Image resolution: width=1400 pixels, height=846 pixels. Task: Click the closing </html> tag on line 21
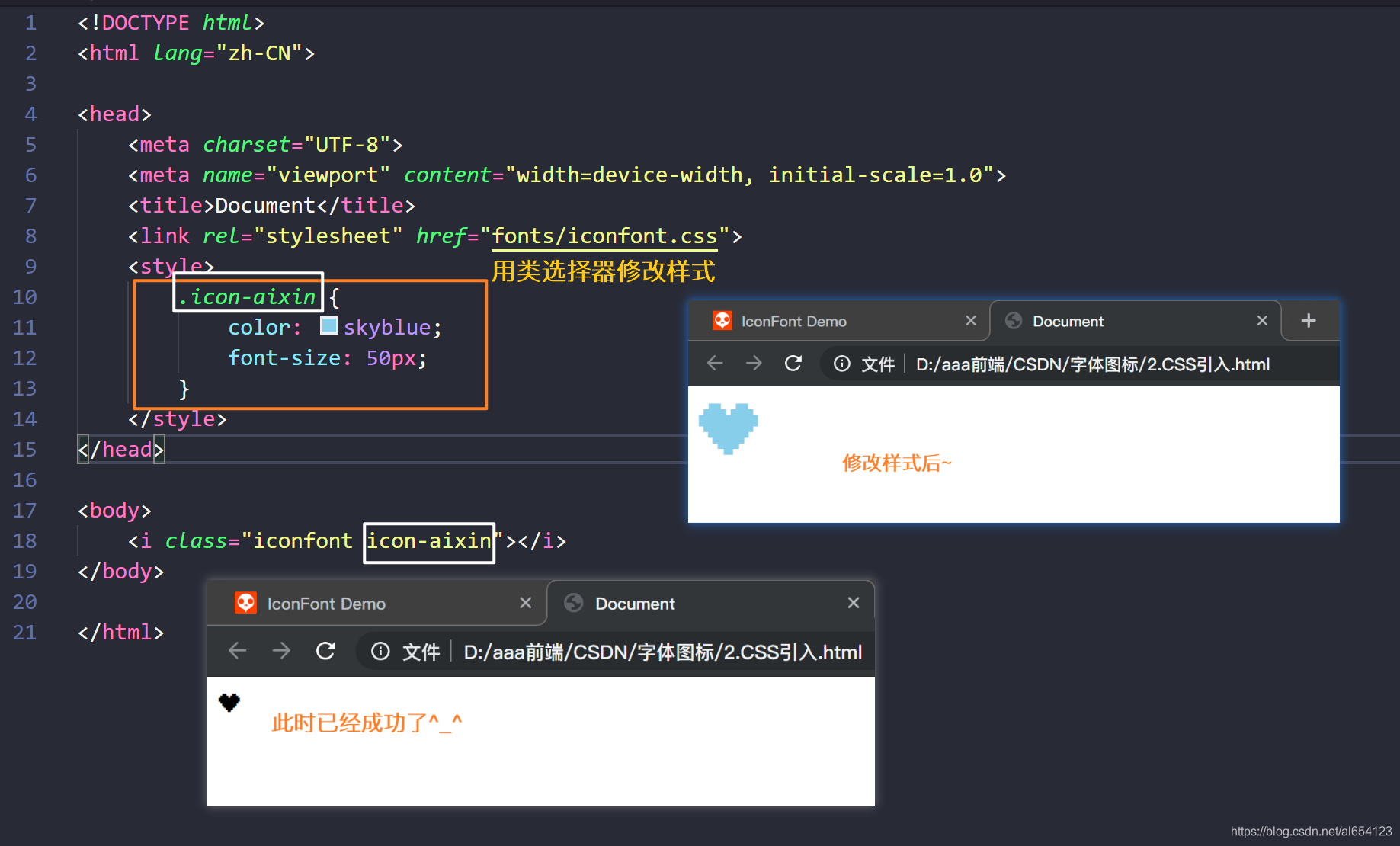click(x=121, y=633)
